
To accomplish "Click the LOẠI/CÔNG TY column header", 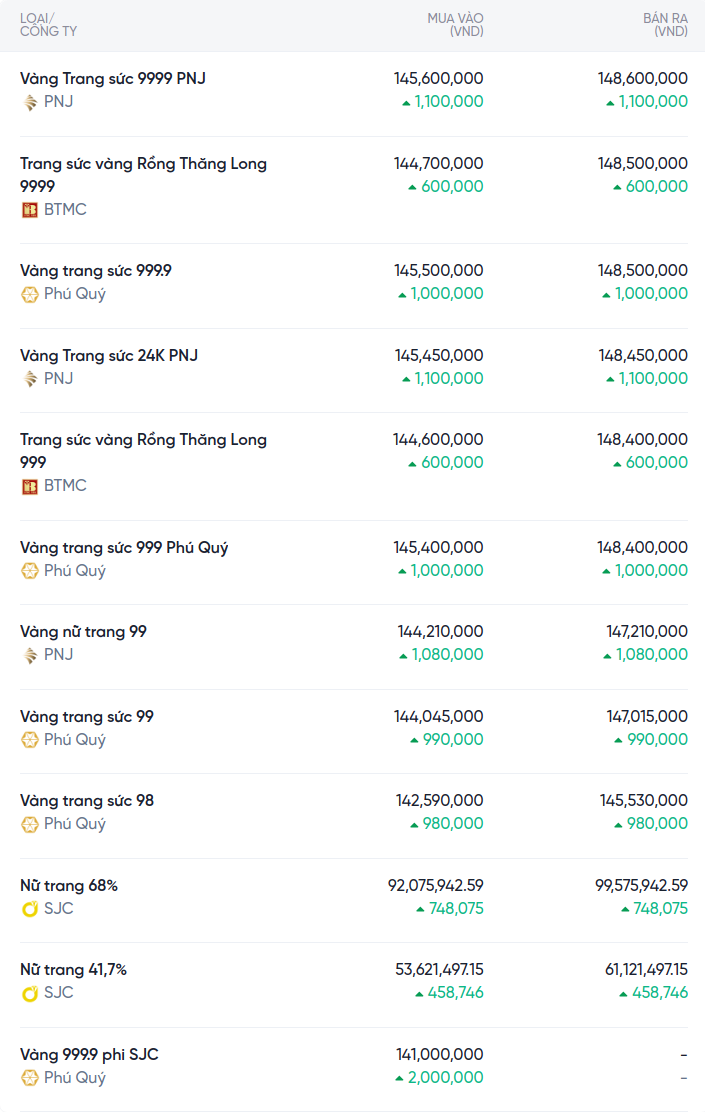I will [48, 25].
